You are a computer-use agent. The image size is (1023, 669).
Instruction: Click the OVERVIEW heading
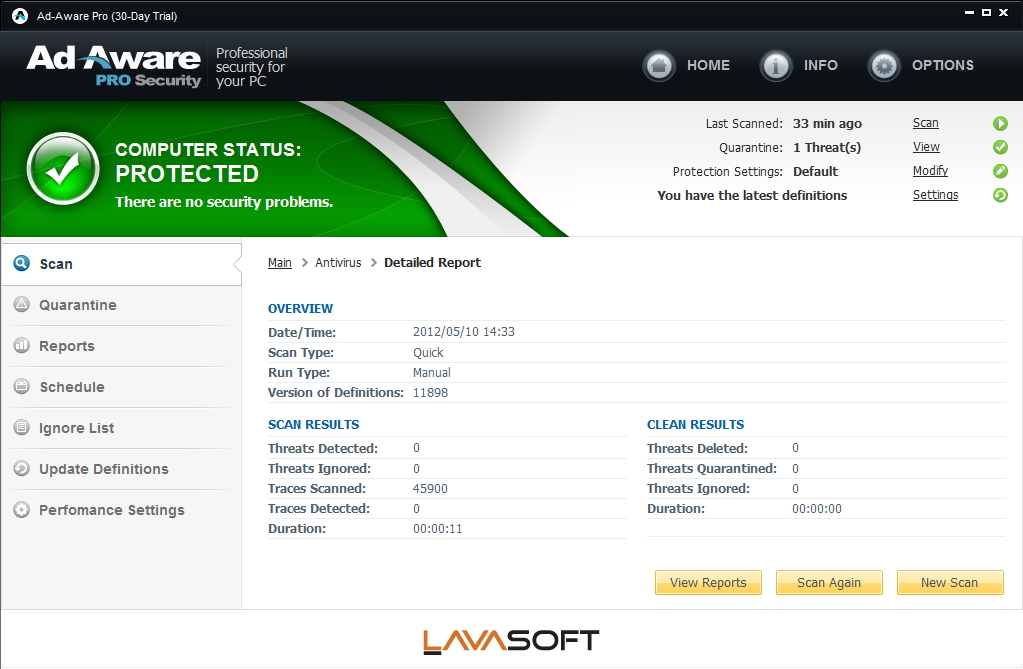[300, 308]
